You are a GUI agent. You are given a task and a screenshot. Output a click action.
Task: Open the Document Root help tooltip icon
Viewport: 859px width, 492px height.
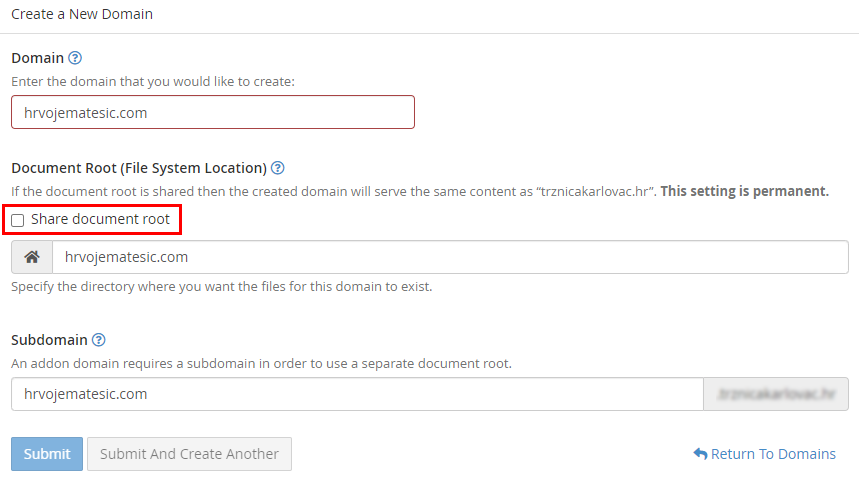pos(278,168)
